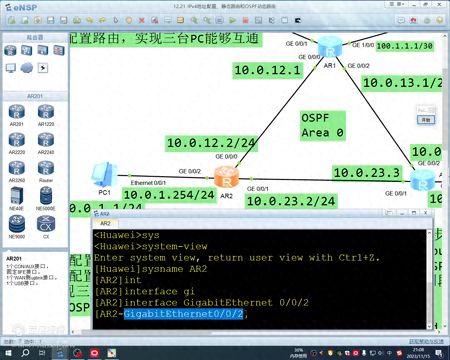Open Windows Start button on taskbar
Image resolution: width=450 pixels, height=360 pixels.
[8, 353]
